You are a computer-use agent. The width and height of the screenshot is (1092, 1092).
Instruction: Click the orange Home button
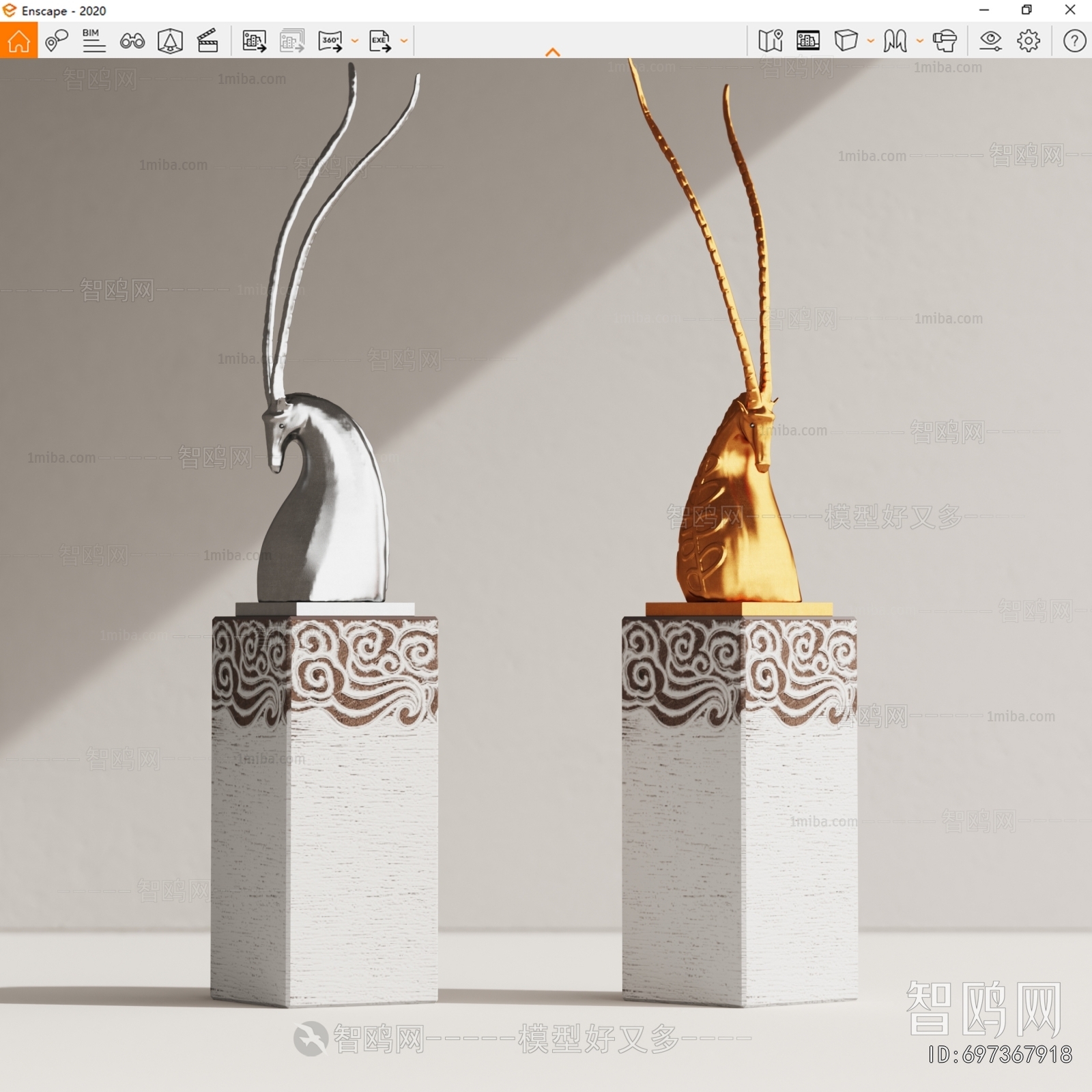tap(18, 40)
